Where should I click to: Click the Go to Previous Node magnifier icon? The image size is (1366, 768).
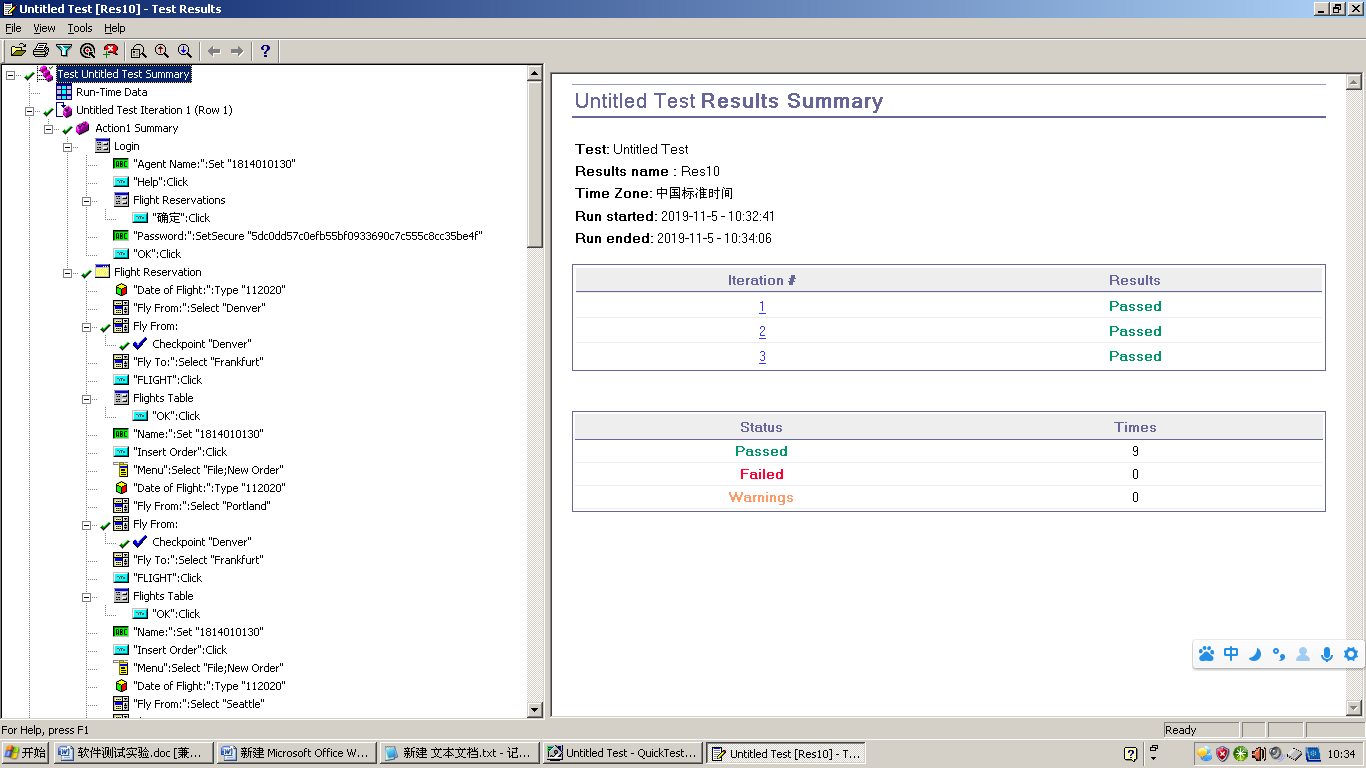point(162,51)
